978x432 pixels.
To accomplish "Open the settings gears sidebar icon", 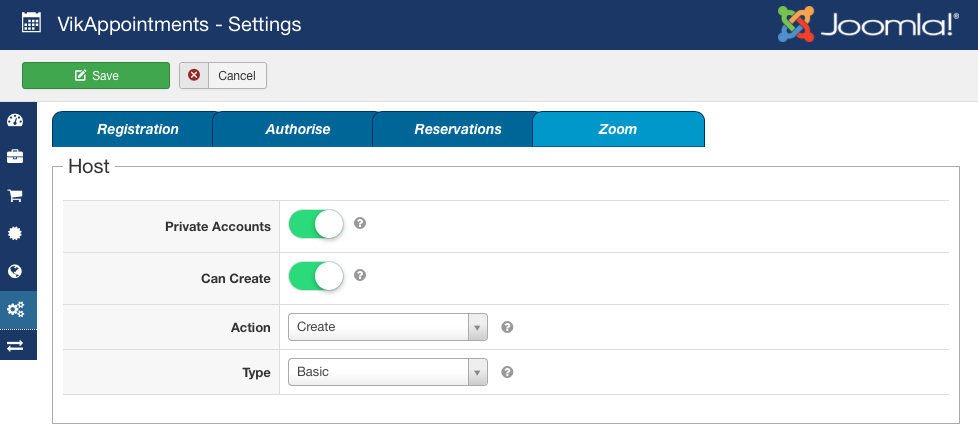I will [16, 309].
